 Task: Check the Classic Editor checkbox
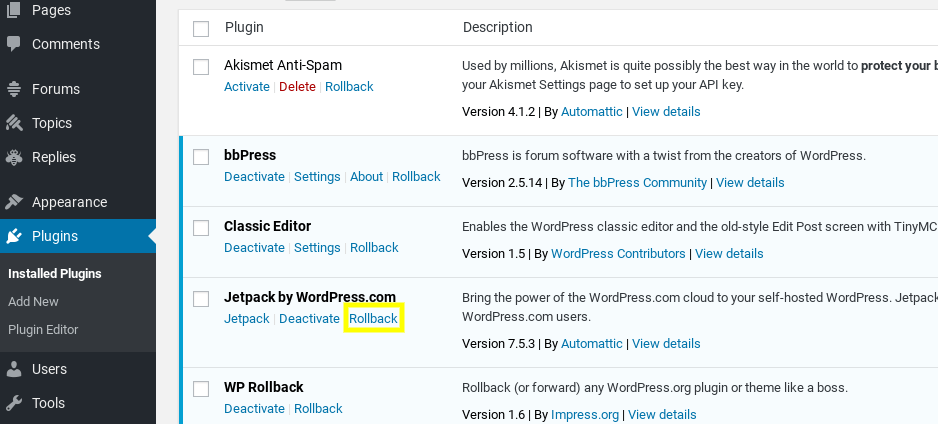click(201, 228)
